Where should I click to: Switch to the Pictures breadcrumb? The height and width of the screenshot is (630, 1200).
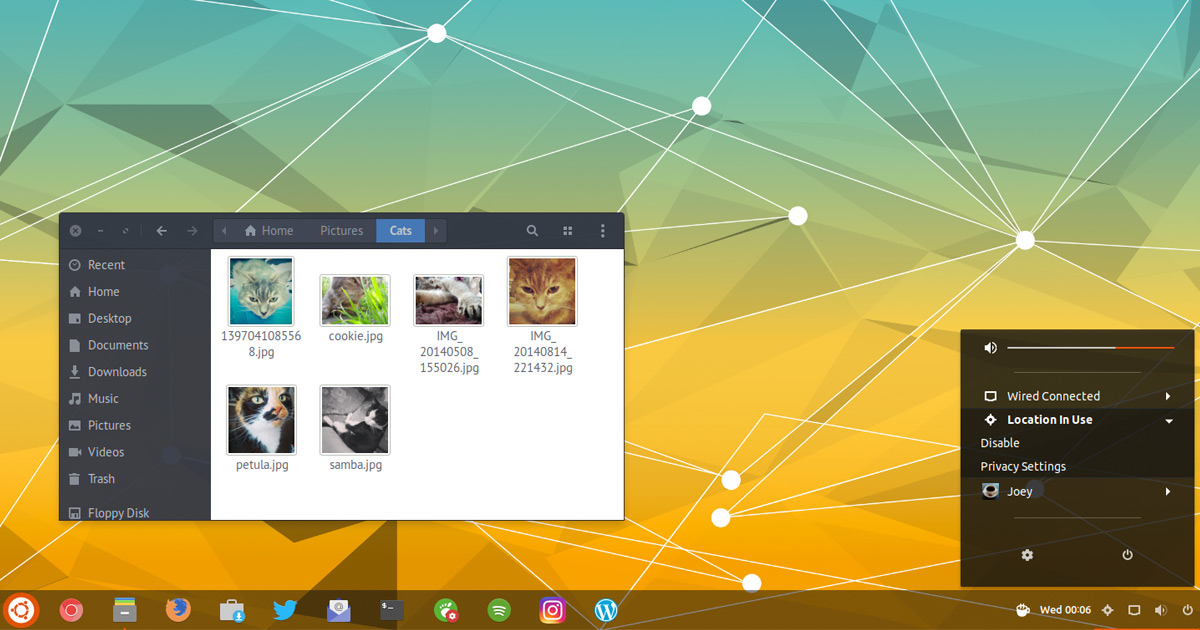pos(341,230)
